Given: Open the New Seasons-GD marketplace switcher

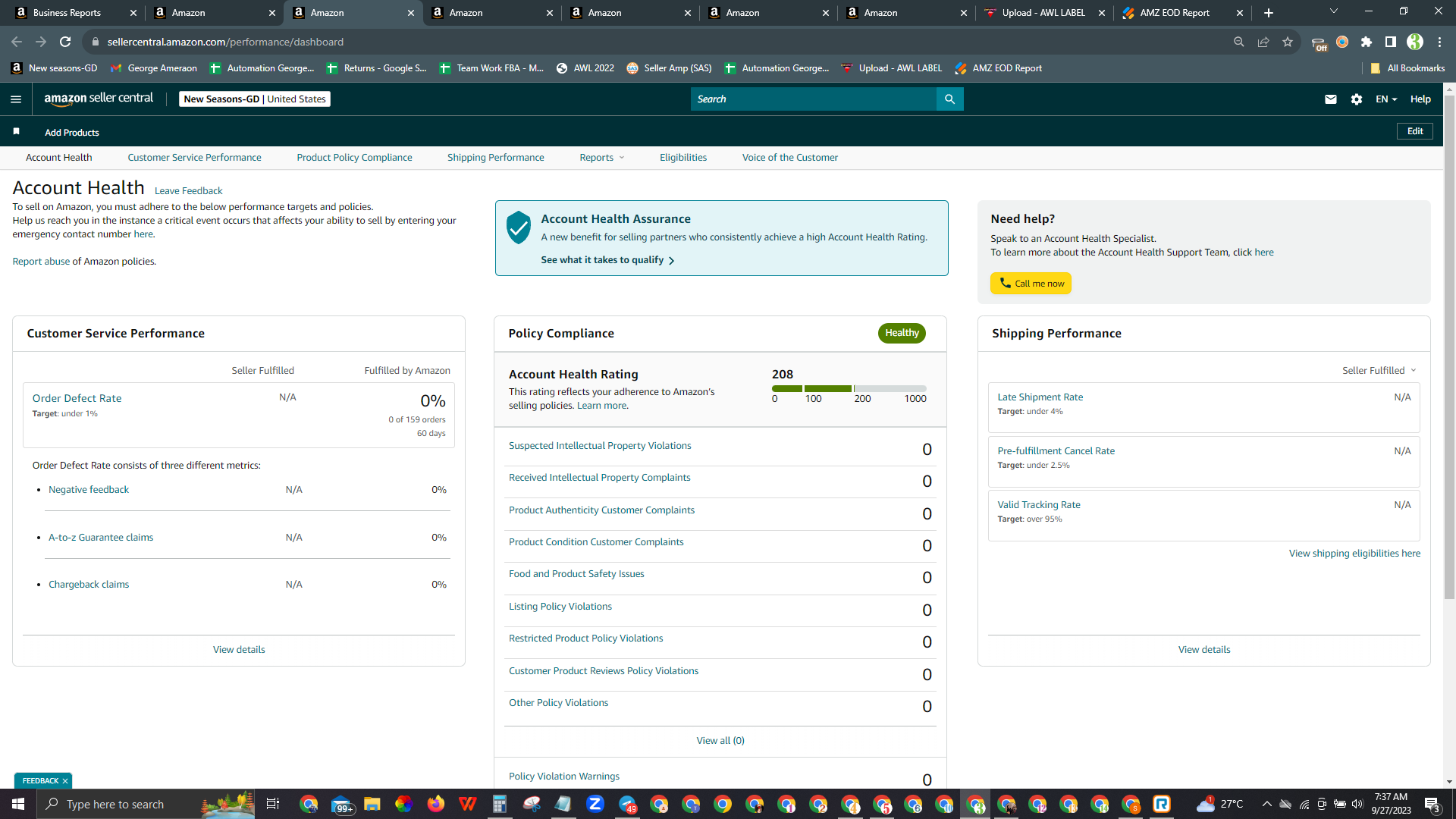Looking at the screenshot, I should point(255,99).
